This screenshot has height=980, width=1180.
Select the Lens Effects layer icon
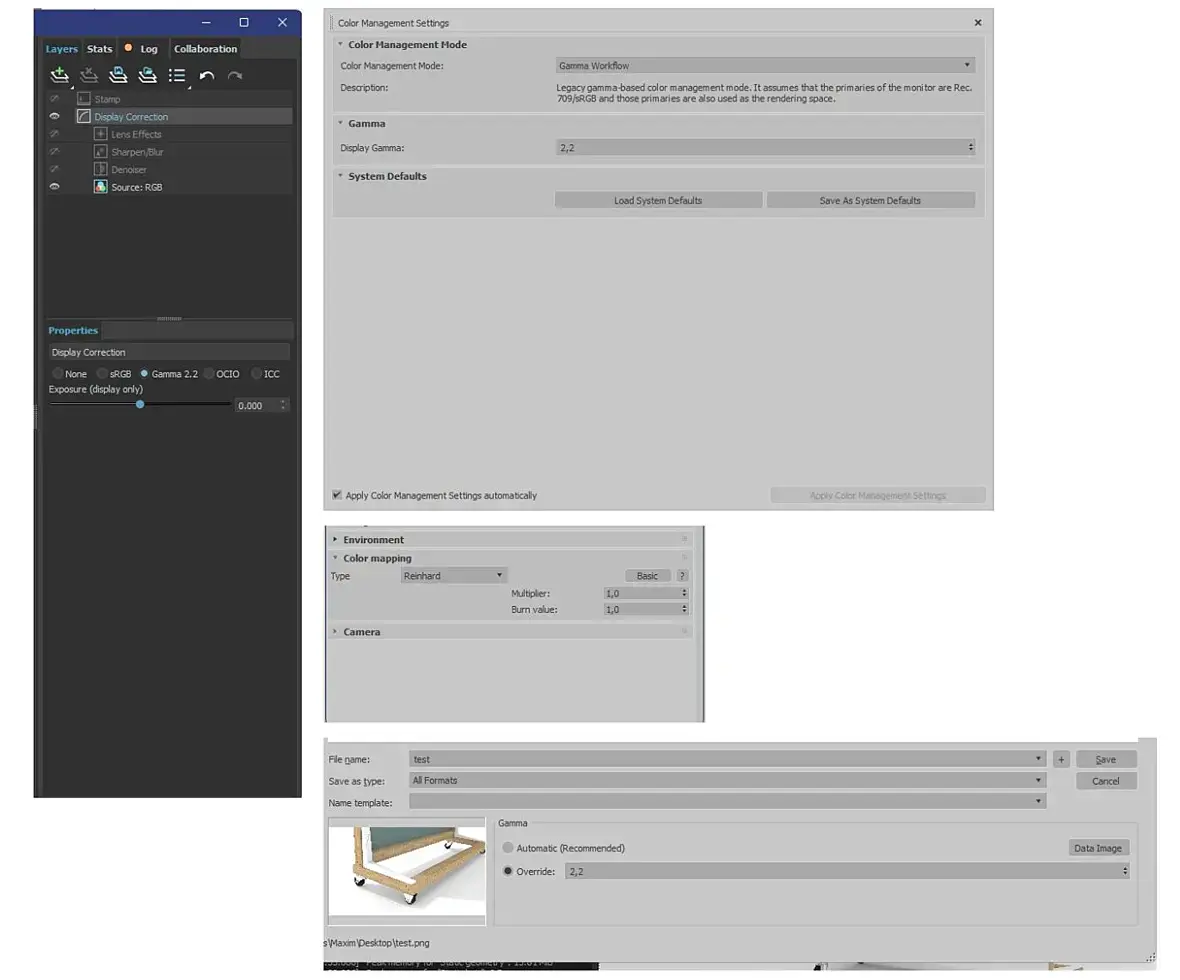(x=100, y=134)
